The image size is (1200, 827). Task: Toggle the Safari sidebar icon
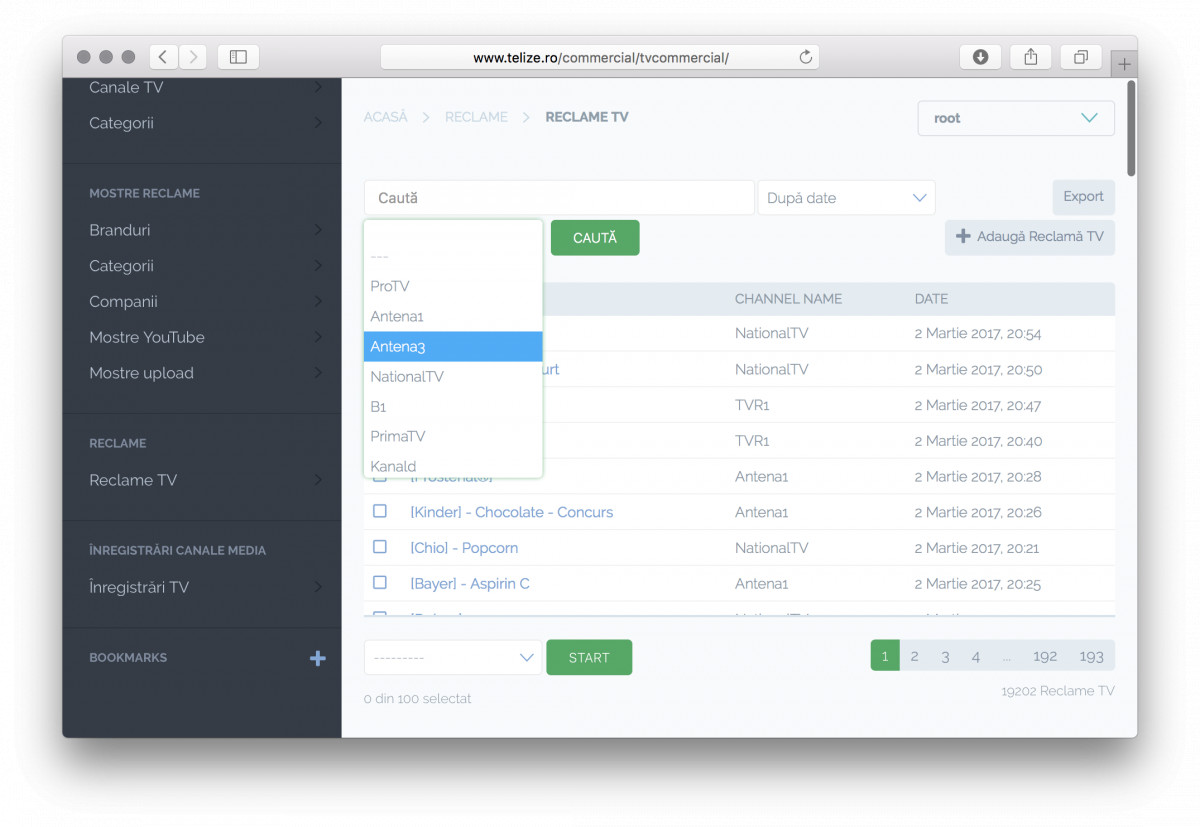238,57
